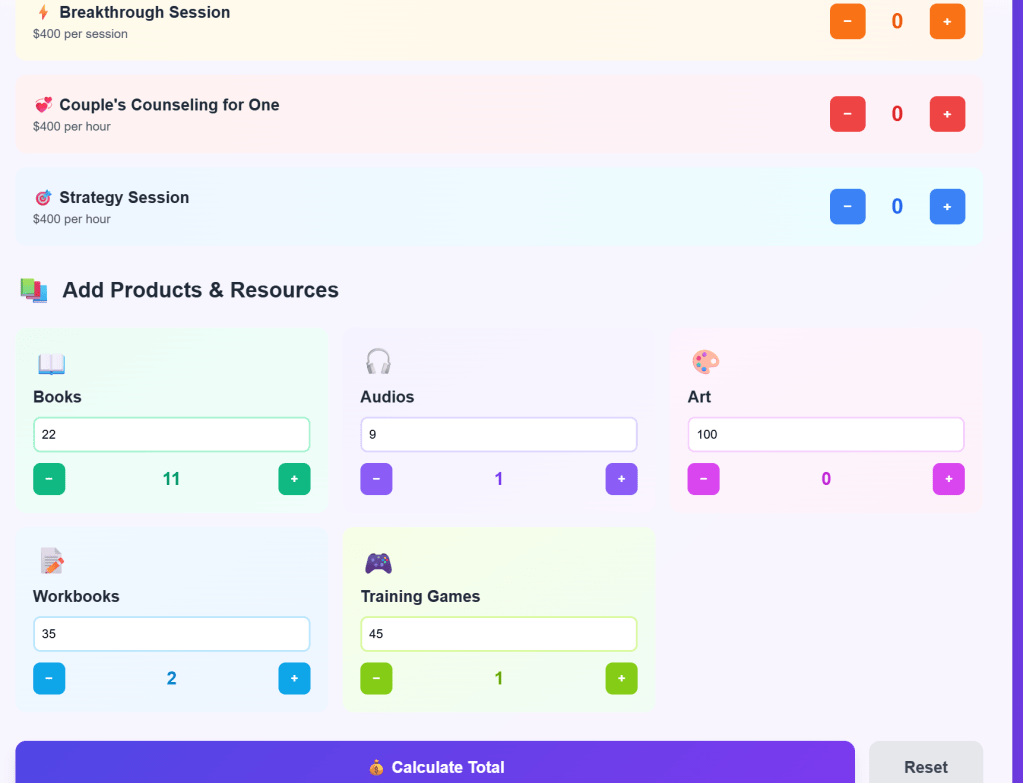This screenshot has width=1023, height=783.
Task: Increase Strategy Session hours with blue plus
Action: click(x=947, y=206)
